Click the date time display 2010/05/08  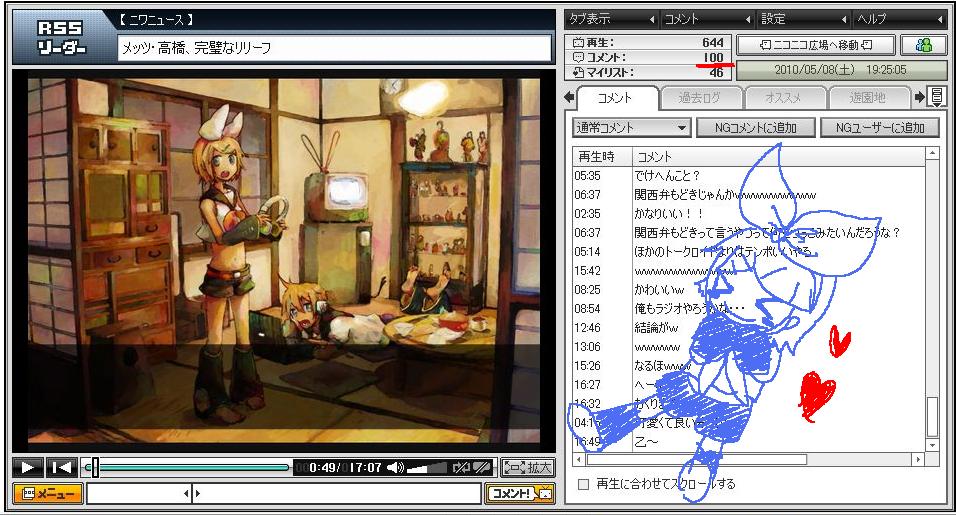(840, 70)
